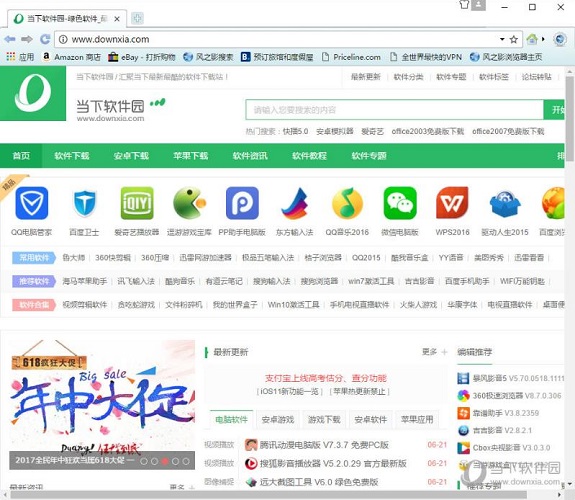This screenshot has height=500, width=575.
Task: Open the user account icon in title bar
Action: tap(479, 5)
